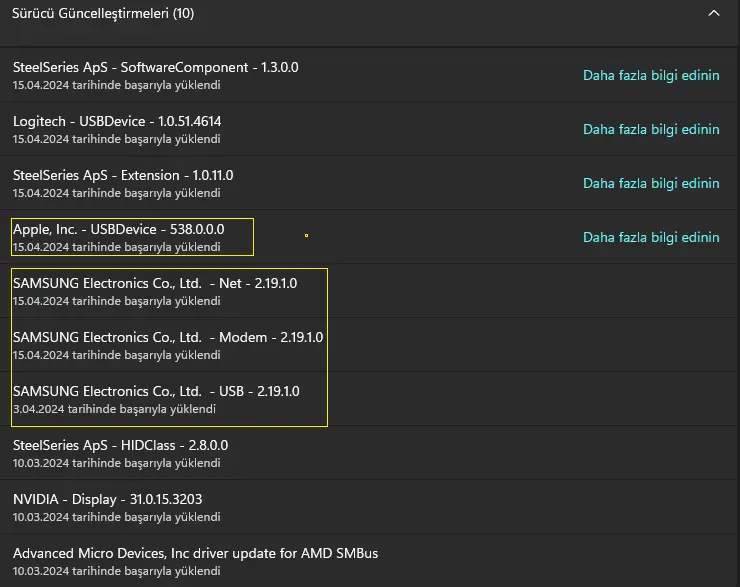Open Daha fazla bilgi edinin for Apple USBDevice
Viewport: 740px width, 587px height.
point(651,237)
